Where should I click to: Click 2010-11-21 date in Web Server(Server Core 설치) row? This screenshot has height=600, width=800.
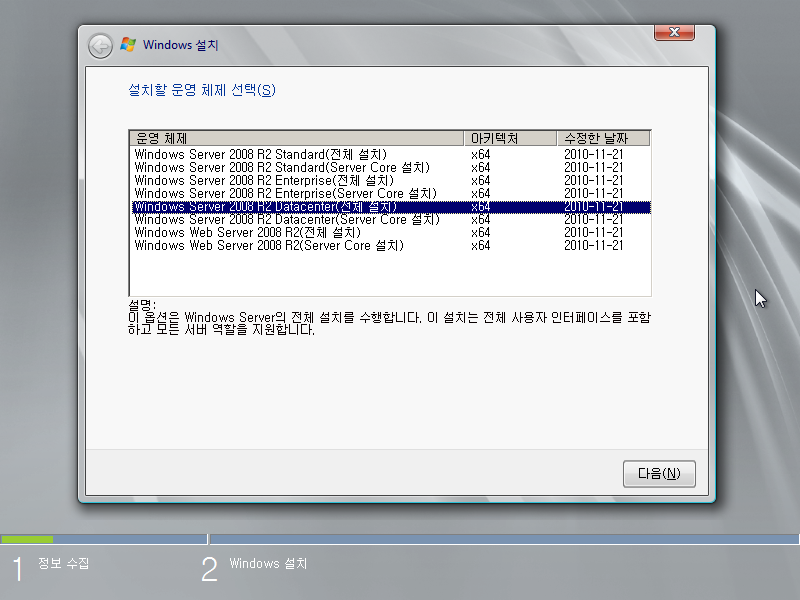pyautogui.click(x=593, y=245)
